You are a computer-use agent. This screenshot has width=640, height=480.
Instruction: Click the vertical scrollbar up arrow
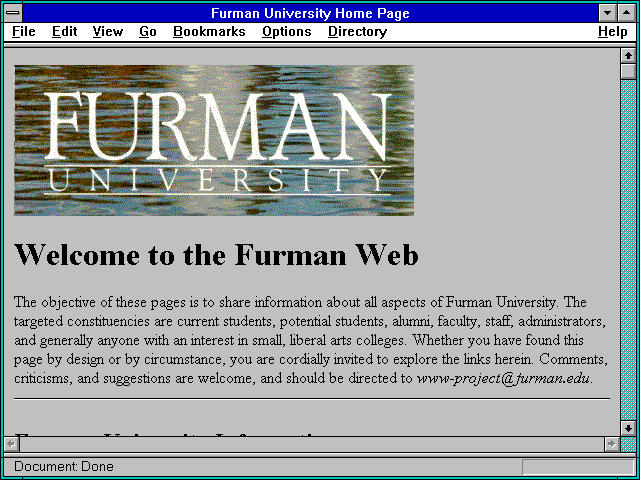click(628, 56)
